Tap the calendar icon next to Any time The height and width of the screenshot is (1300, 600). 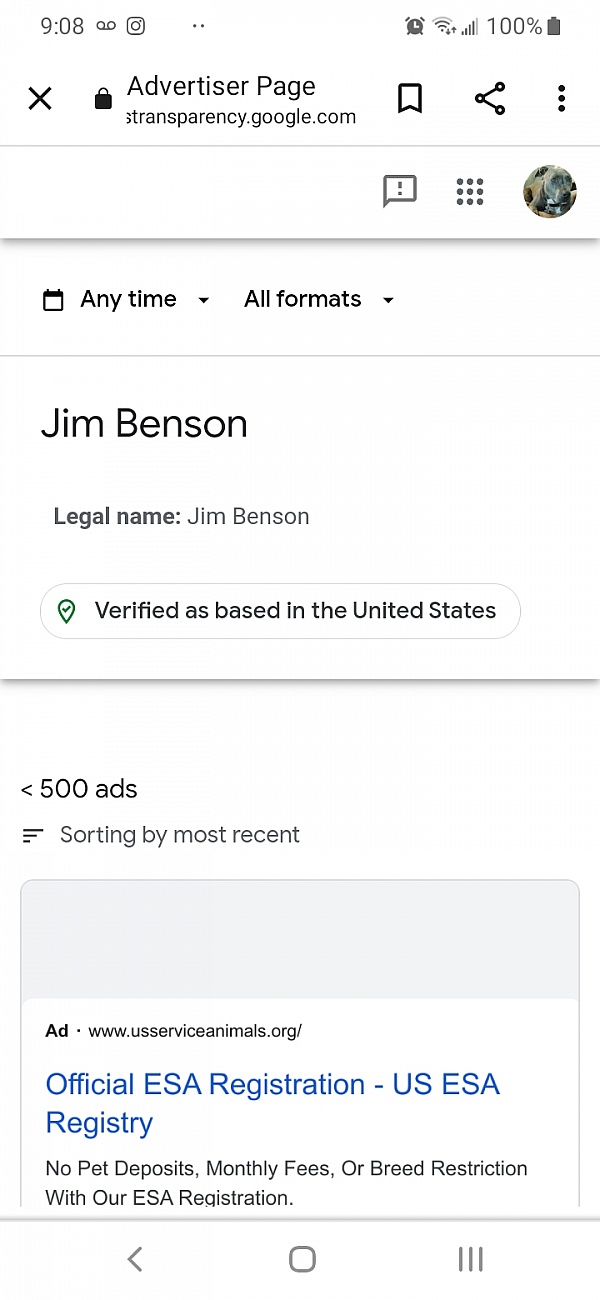coord(53,300)
